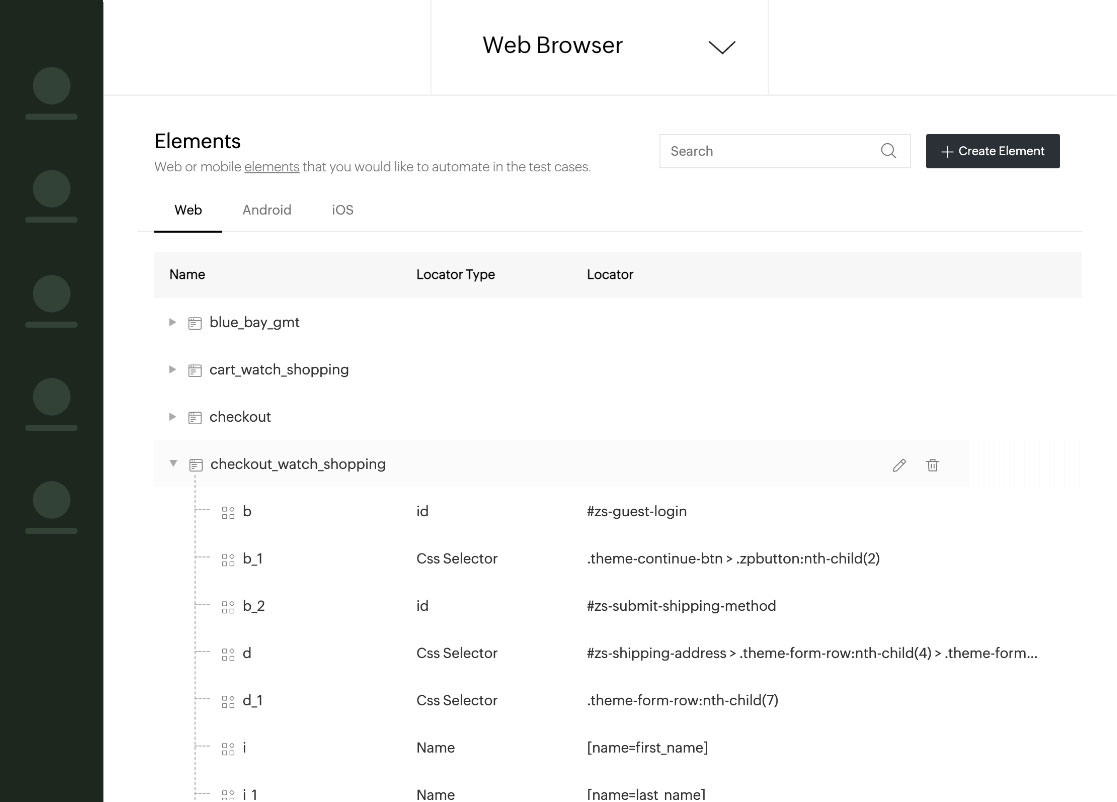Click the Locator column header
1117x802 pixels.
coord(610,274)
